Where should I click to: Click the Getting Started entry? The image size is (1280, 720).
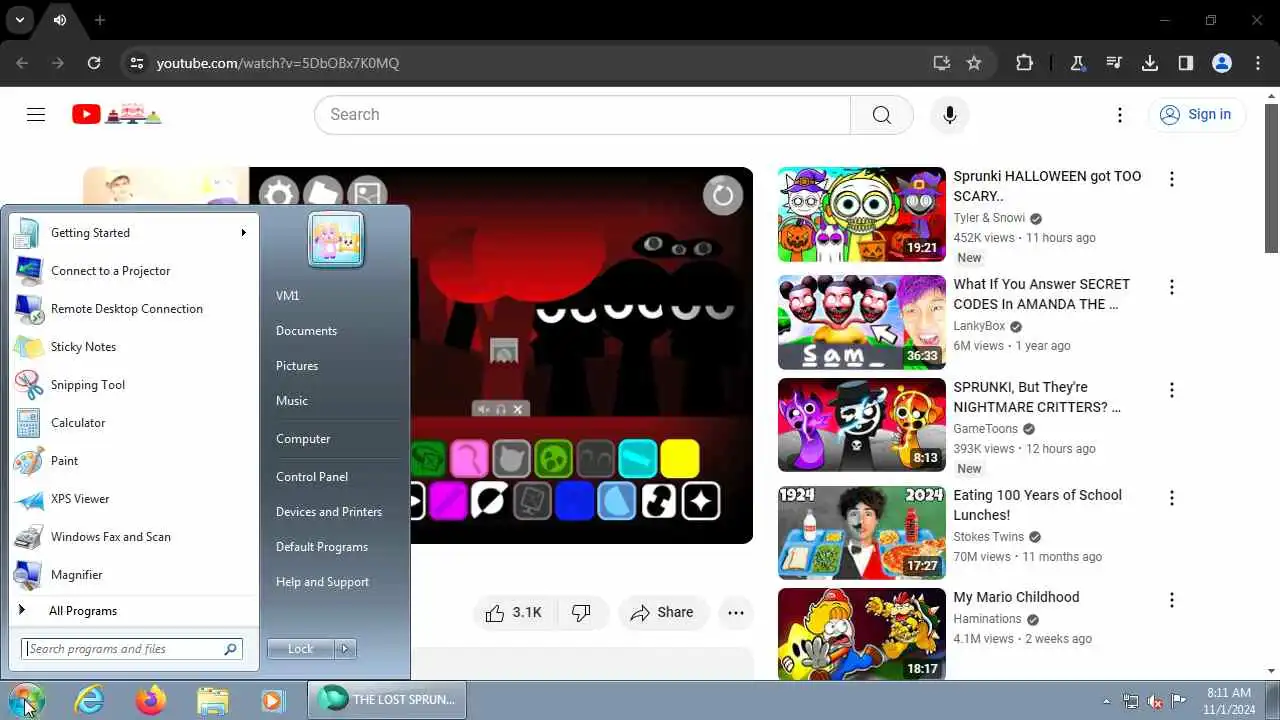point(132,233)
